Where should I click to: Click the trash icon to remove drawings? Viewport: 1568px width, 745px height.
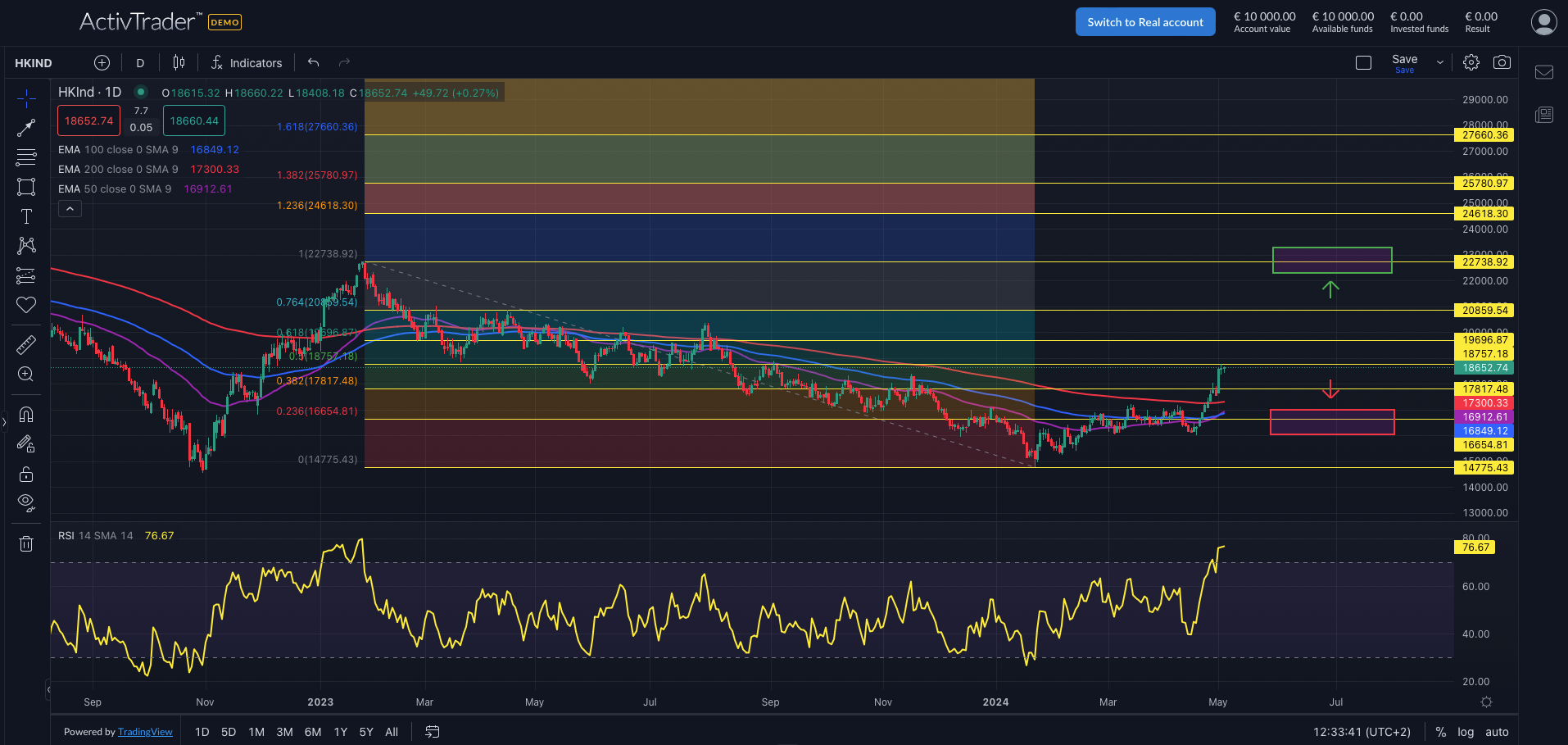pyautogui.click(x=26, y=543)
